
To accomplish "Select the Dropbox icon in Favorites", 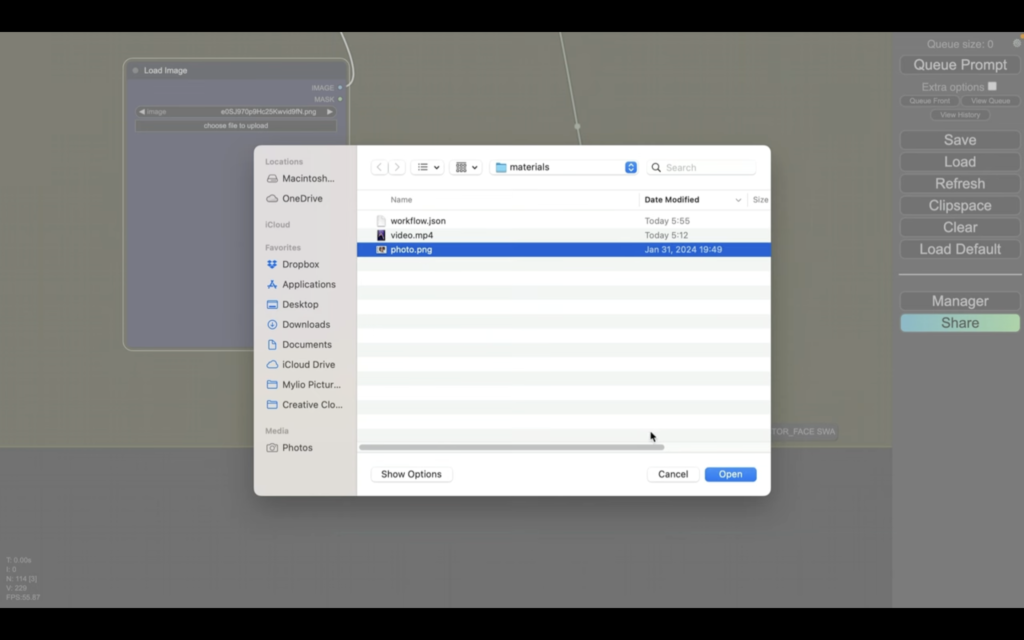I will point(272,265).
